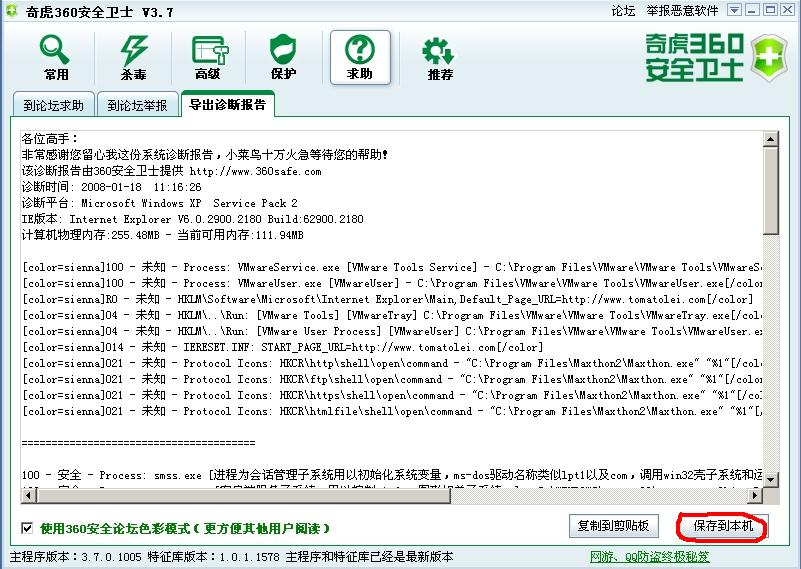Select the 杀毒 lightning bolt icon
Image resolution: width=801 pixels, height=569 pixels.
pyautogui.click(x=134, y=58)
